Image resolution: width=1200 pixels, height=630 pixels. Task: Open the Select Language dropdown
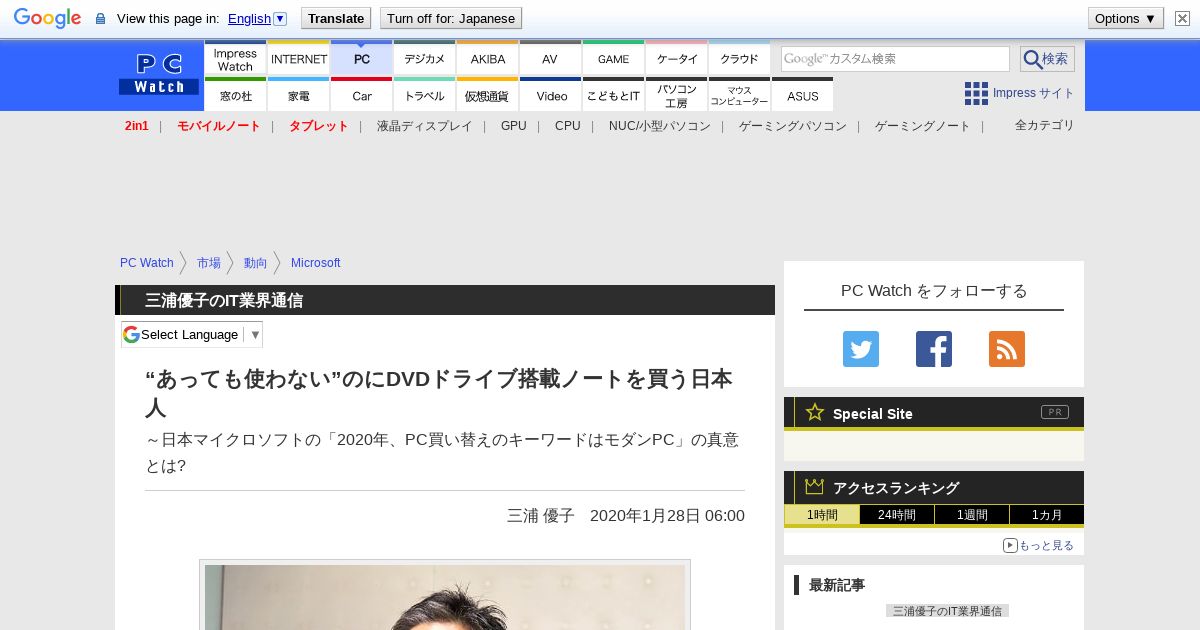click(x=192, y=334)
